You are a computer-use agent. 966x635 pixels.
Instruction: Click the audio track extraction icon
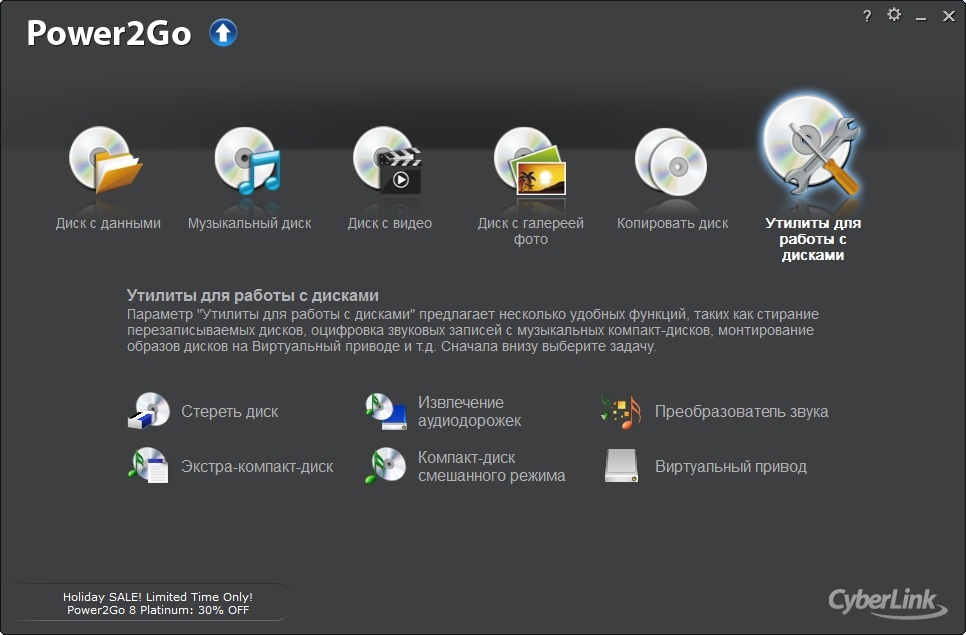pyautogui.click(x=386, y=411)
